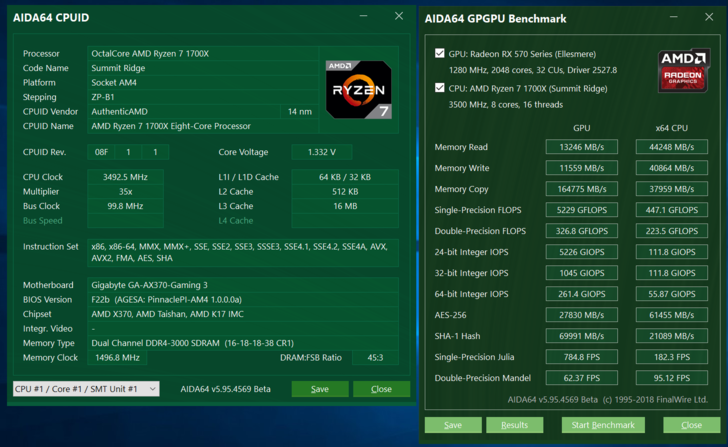This screenshot has height=447, width=728.
Task: Click the Core Voltage 1.332 V value
Action: point(322,152)
